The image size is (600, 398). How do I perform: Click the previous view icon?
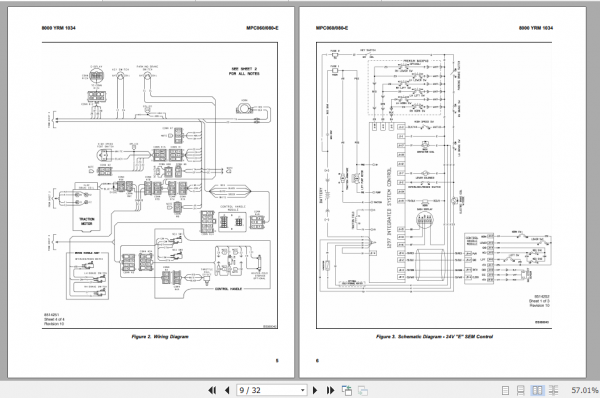[347, 390]
